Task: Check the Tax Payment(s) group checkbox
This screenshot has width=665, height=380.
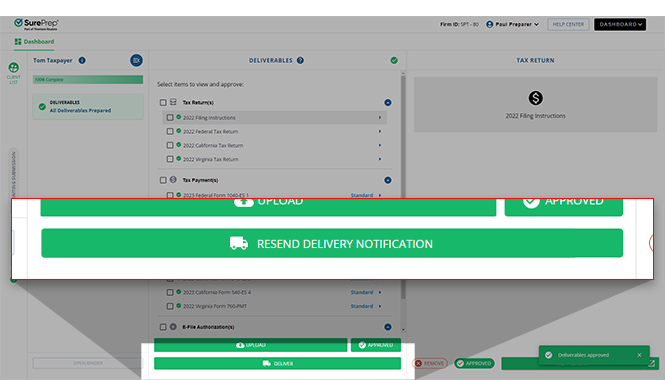Action: pyautogui.click(x=163, y=180)
